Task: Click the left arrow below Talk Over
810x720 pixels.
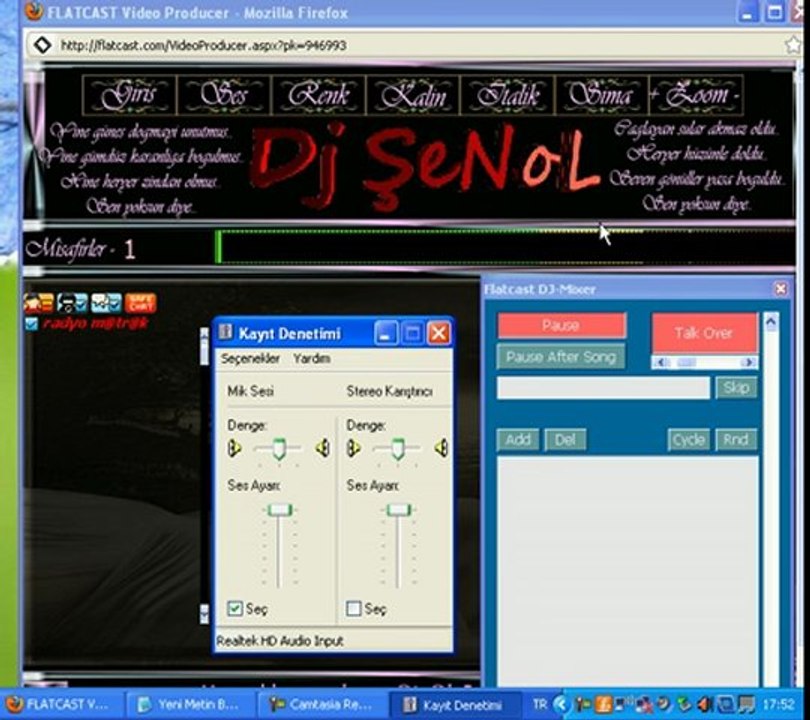Action: (x=661, y=363)
